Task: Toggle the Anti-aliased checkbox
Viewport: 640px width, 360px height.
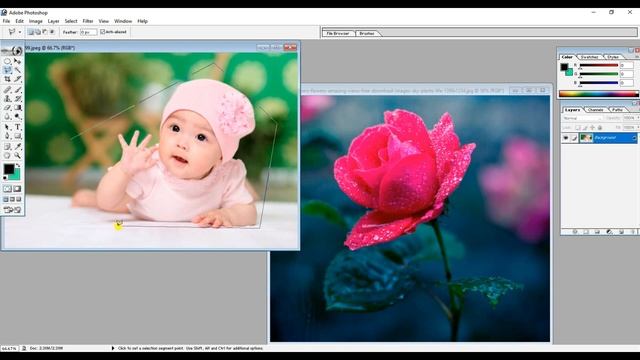Action: click(103, 31)
